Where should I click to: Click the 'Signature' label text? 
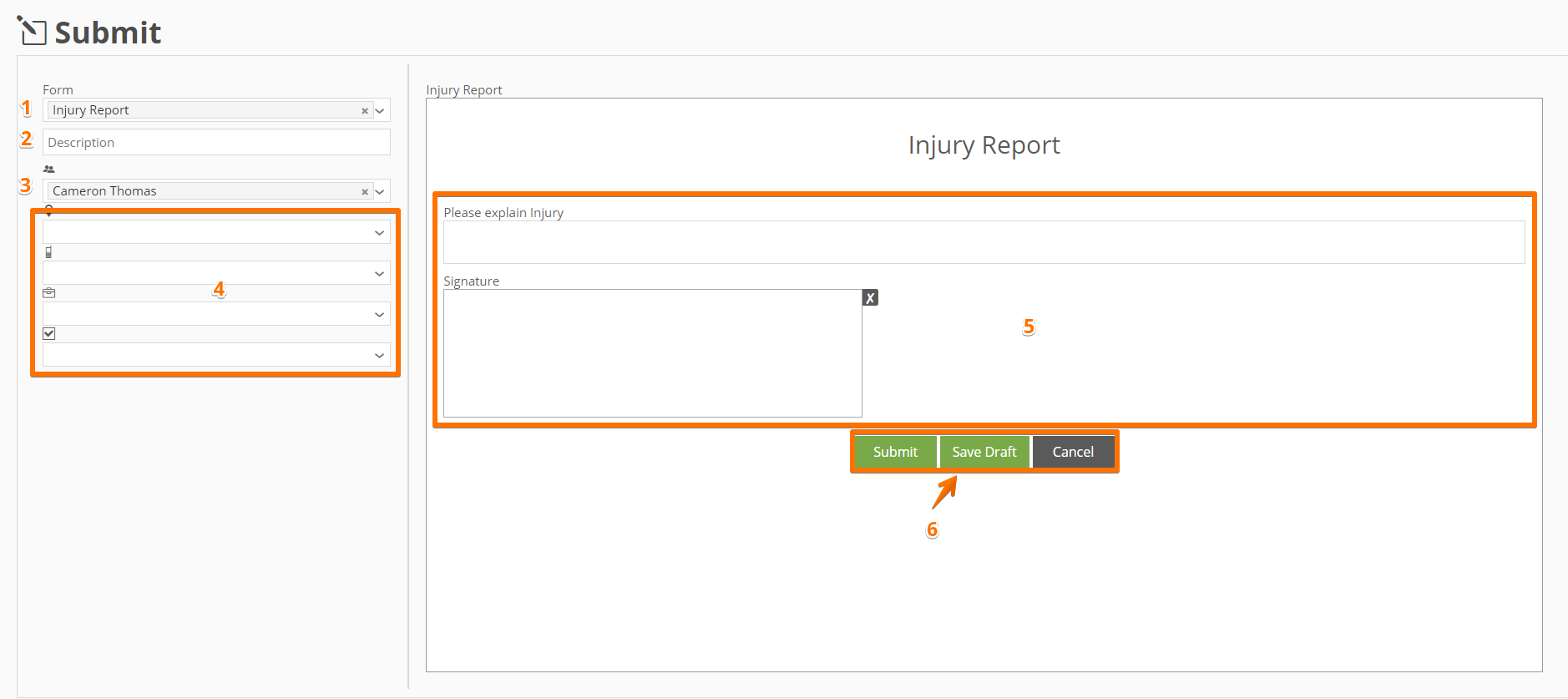(x=472, y=281)
